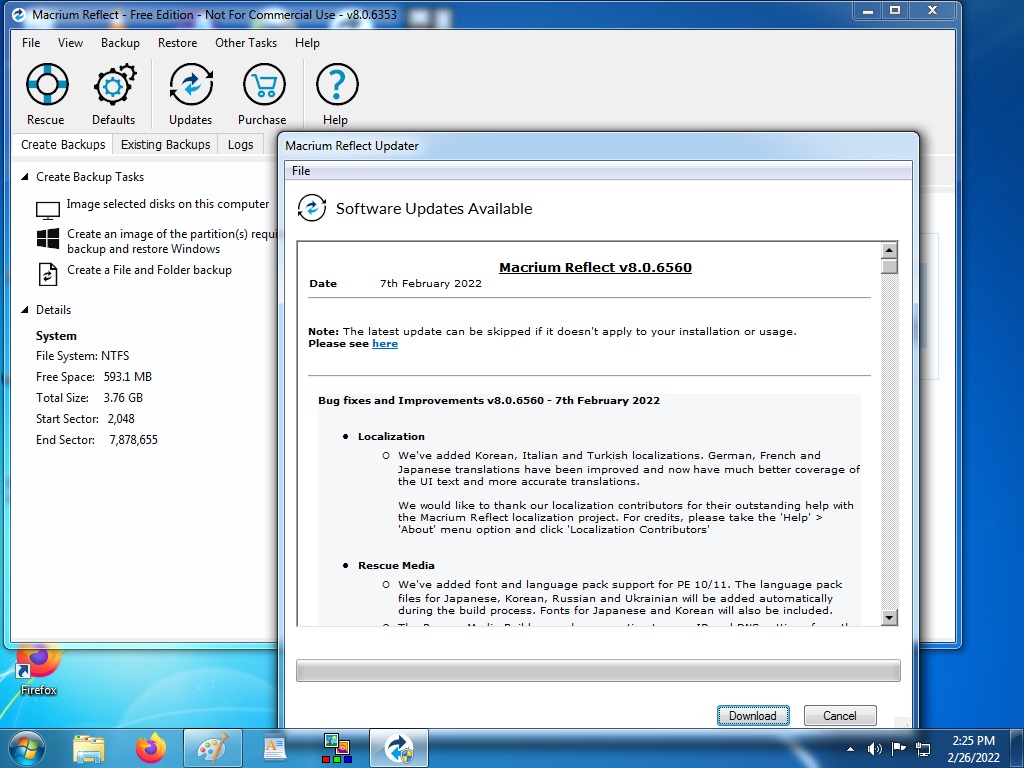Open the Rescue toolbar icon
The width and height of the screenshot is (1024, 768).
point(46,84)
